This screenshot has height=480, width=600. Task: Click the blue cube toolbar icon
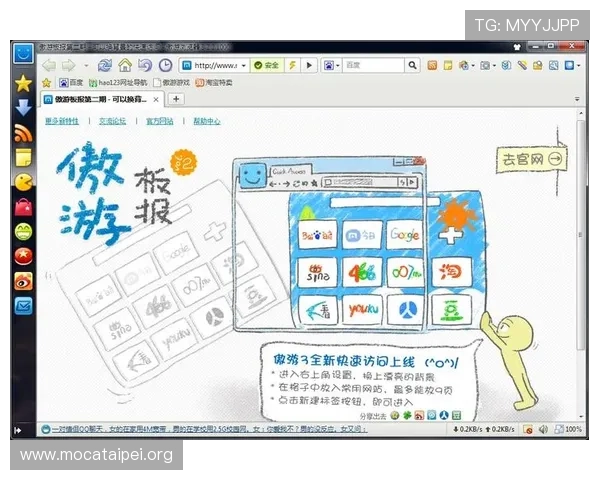(506, 66)
